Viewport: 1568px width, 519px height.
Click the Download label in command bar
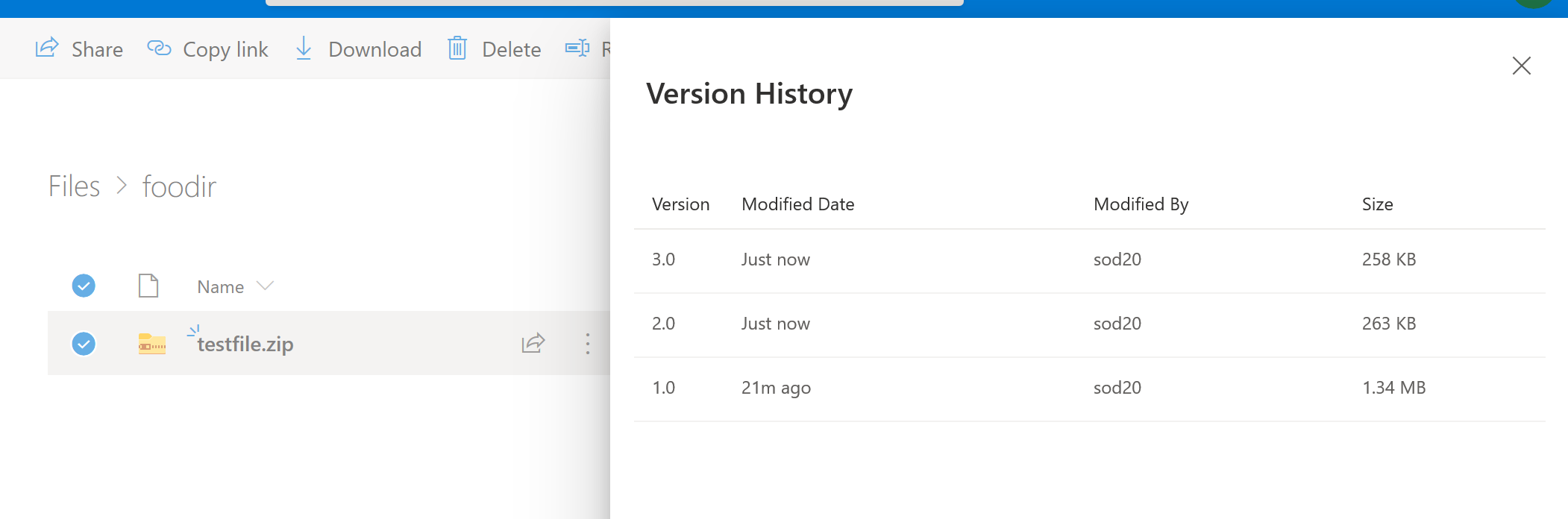[x=374, y=49]
